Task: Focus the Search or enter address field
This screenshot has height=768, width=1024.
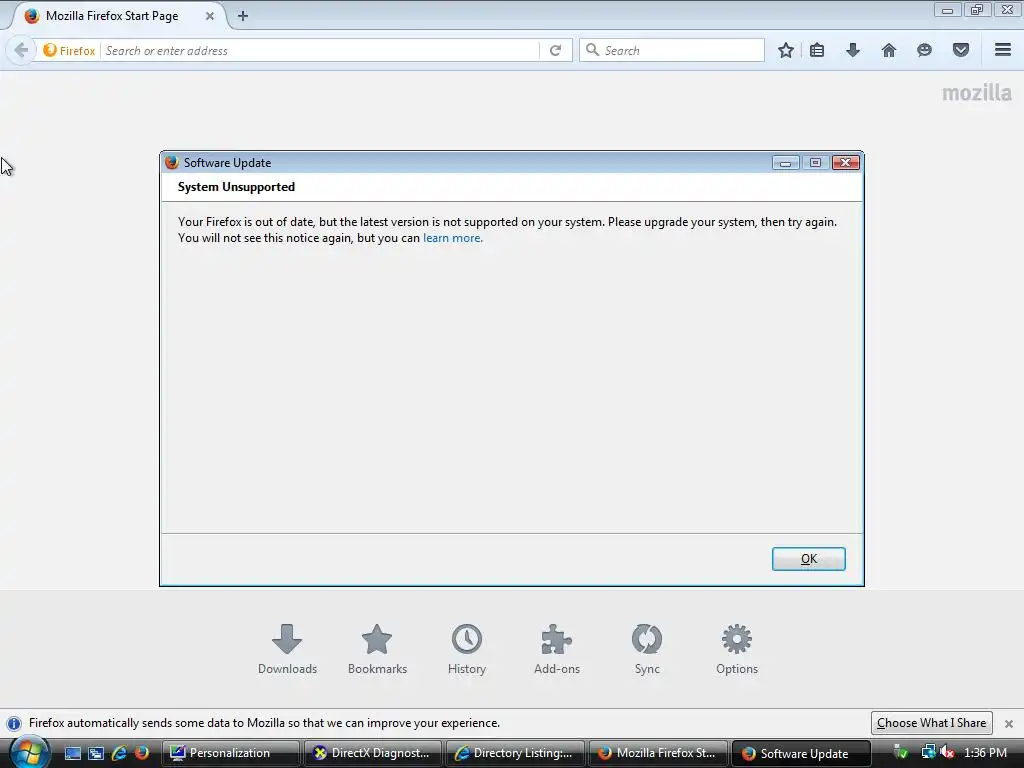Action: tap(320, 50)
